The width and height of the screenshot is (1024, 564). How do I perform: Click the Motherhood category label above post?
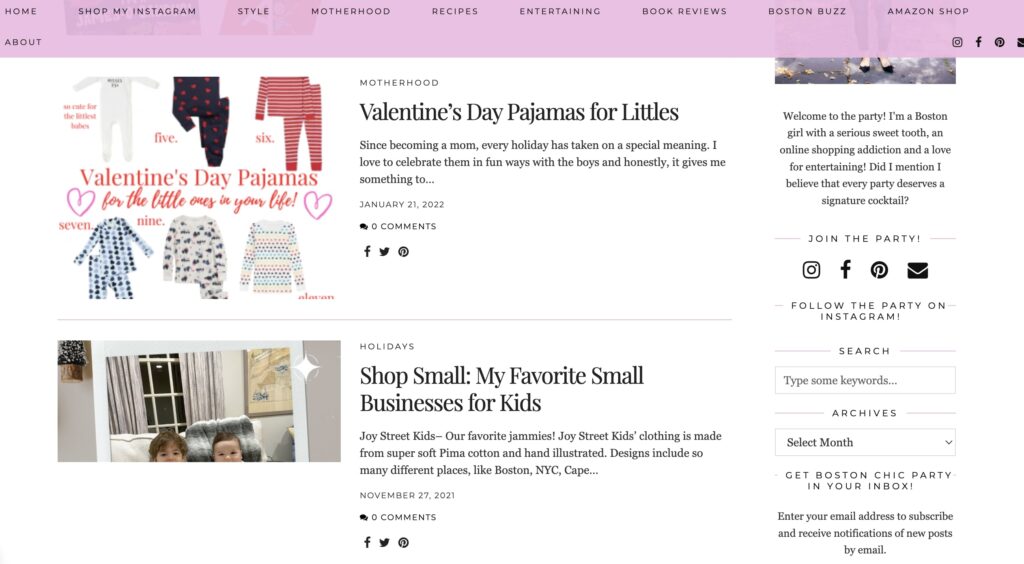399,83
